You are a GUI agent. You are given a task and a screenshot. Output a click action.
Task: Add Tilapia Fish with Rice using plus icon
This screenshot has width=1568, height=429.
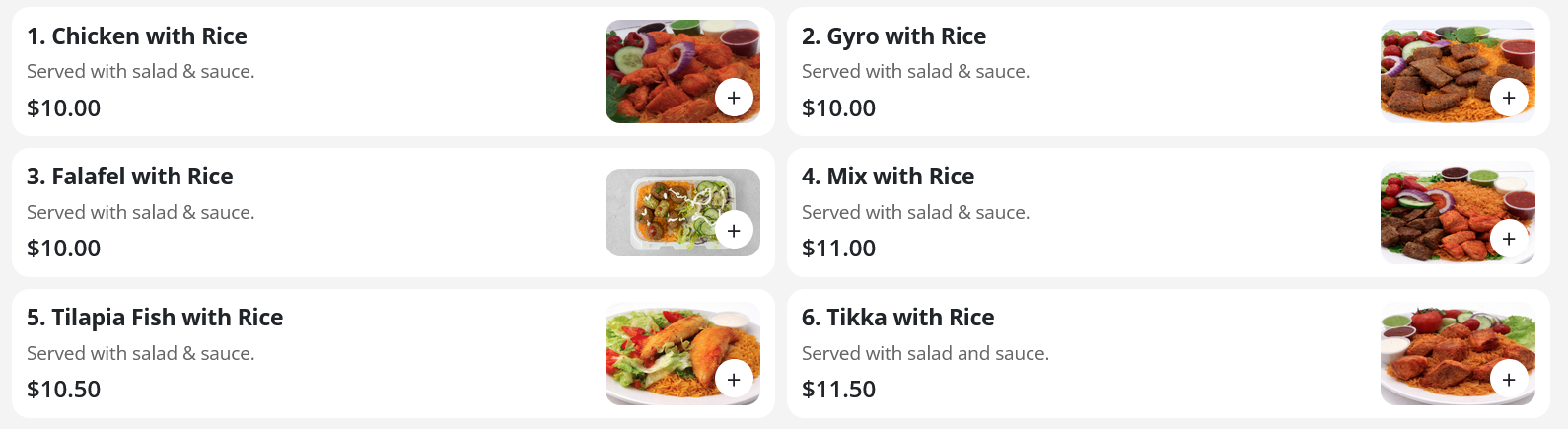(734, 379)
